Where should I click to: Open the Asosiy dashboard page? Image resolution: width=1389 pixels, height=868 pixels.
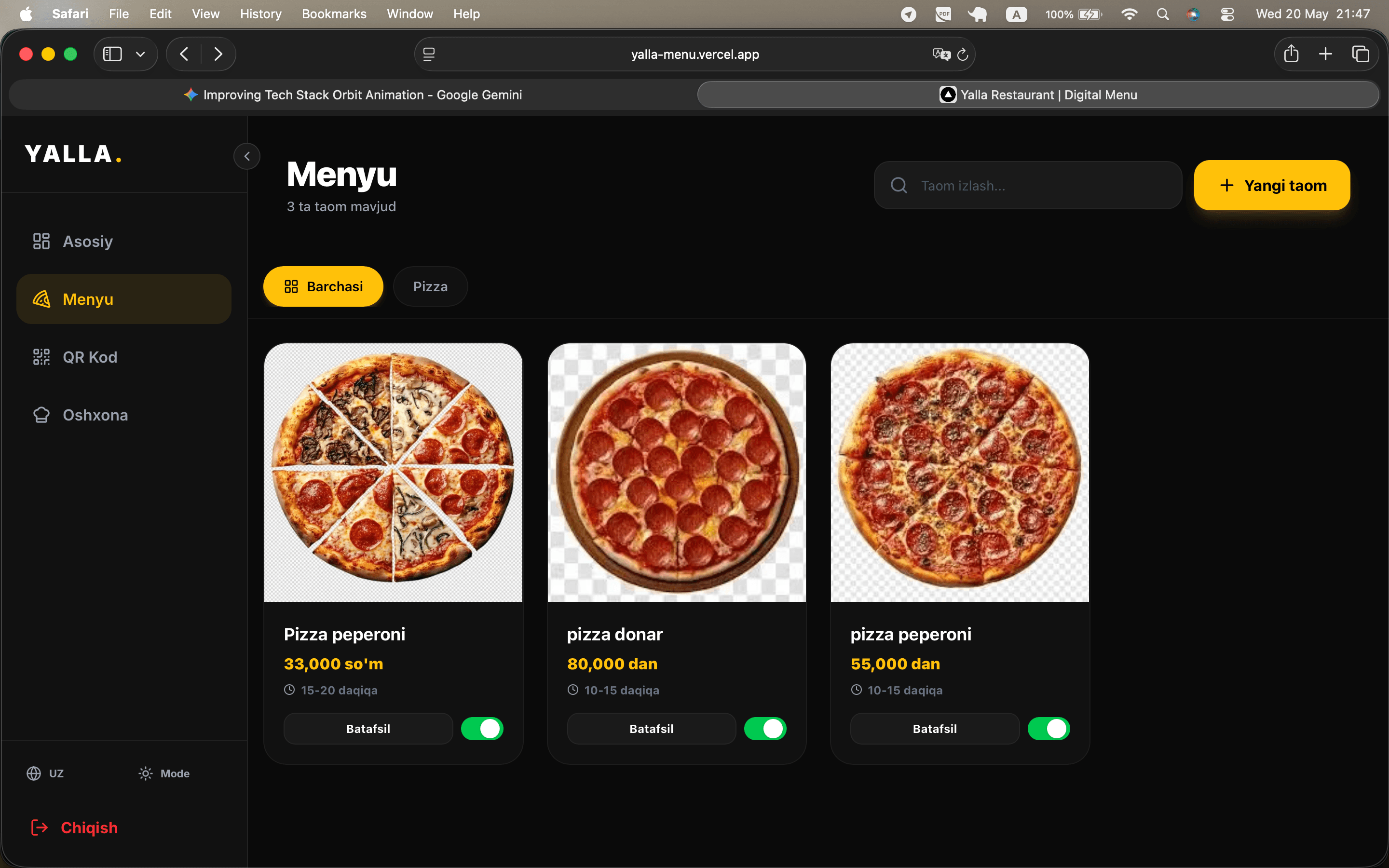(123, 241)
